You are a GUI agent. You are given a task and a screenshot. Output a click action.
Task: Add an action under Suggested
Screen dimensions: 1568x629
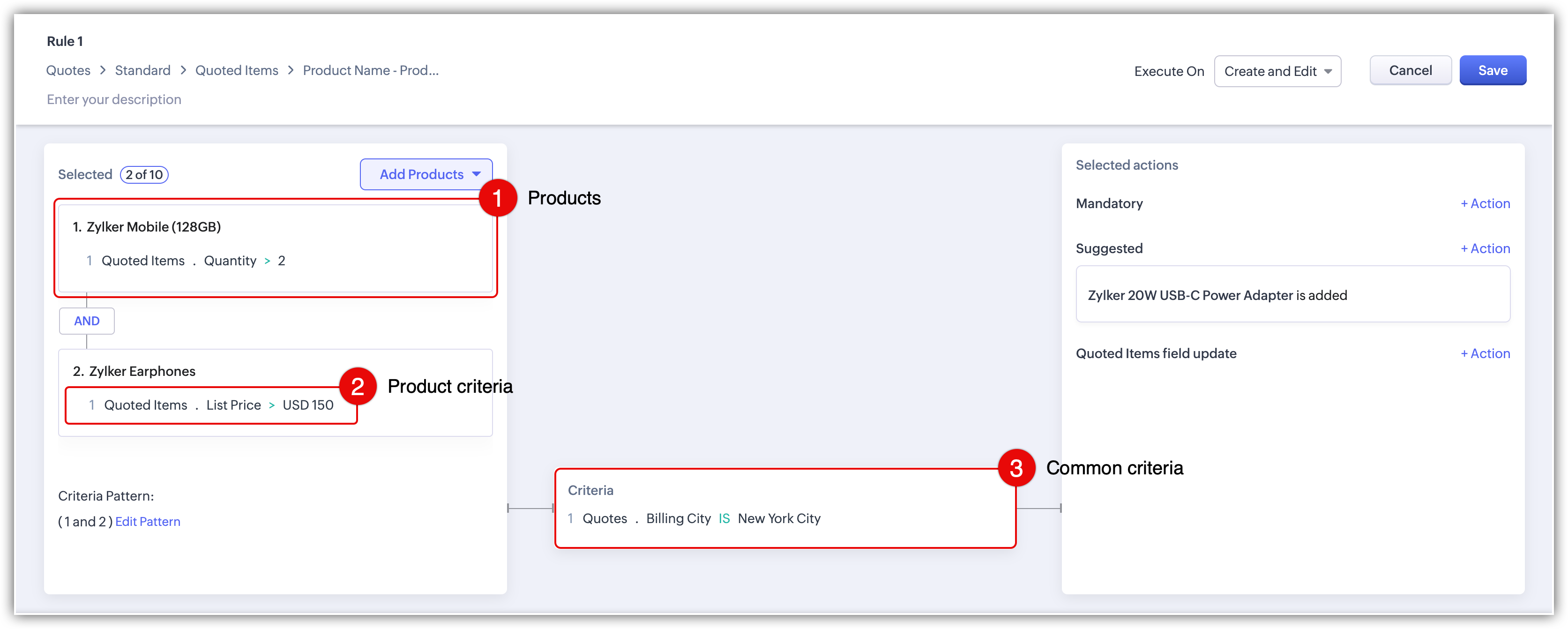(1485, 248)
